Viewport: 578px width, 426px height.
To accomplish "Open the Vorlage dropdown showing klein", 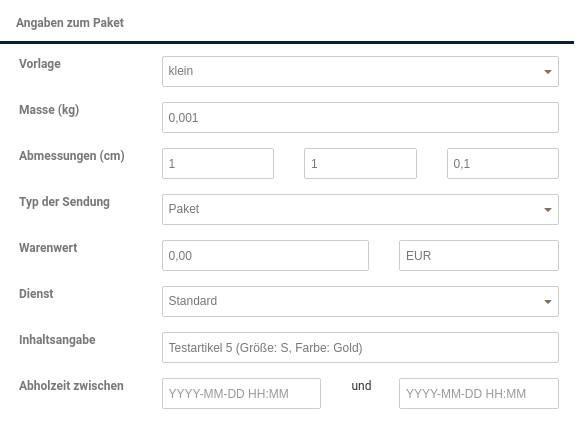I will [360, 71].
